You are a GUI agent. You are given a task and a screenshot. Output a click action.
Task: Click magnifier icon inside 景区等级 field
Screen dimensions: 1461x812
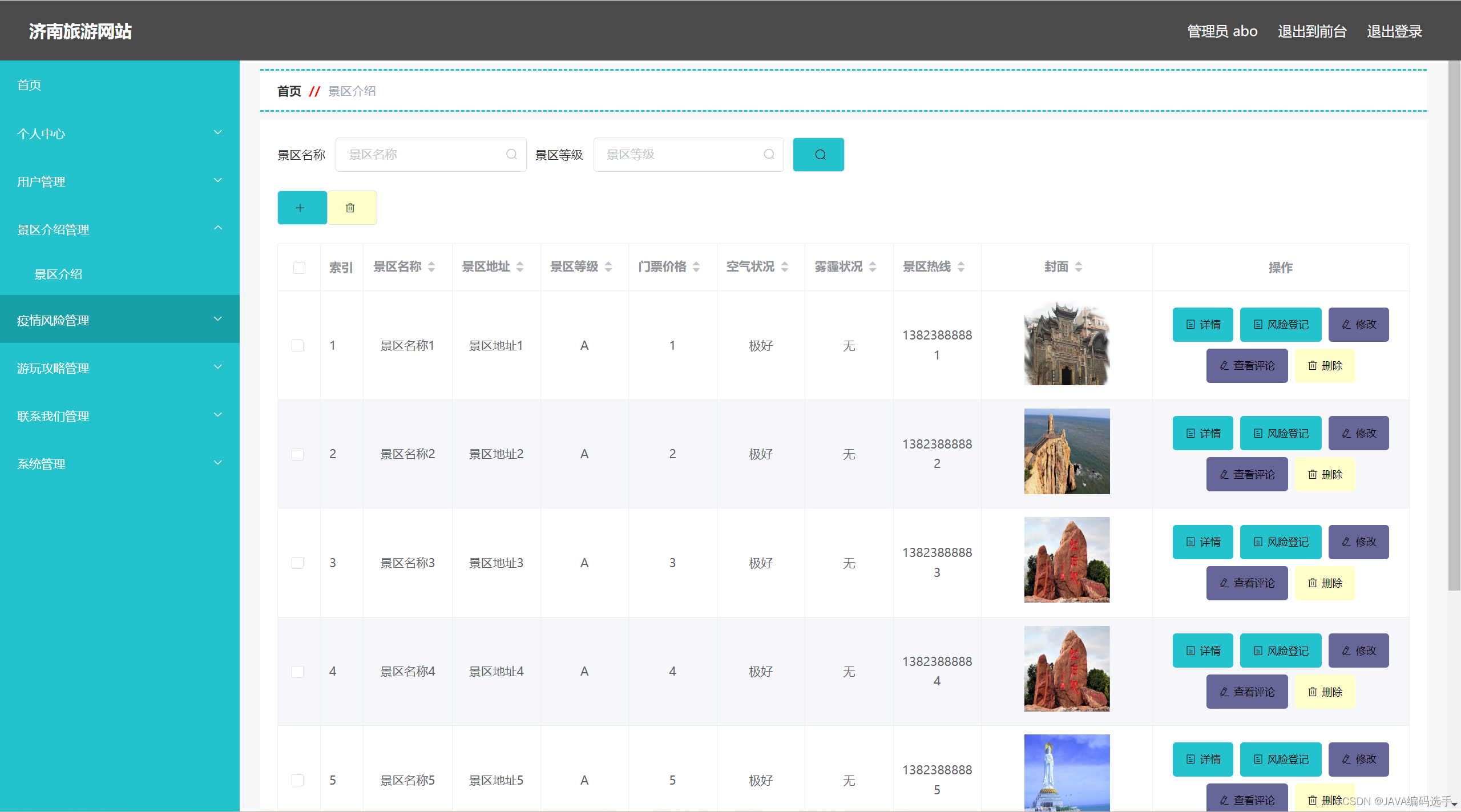point(769,155)
